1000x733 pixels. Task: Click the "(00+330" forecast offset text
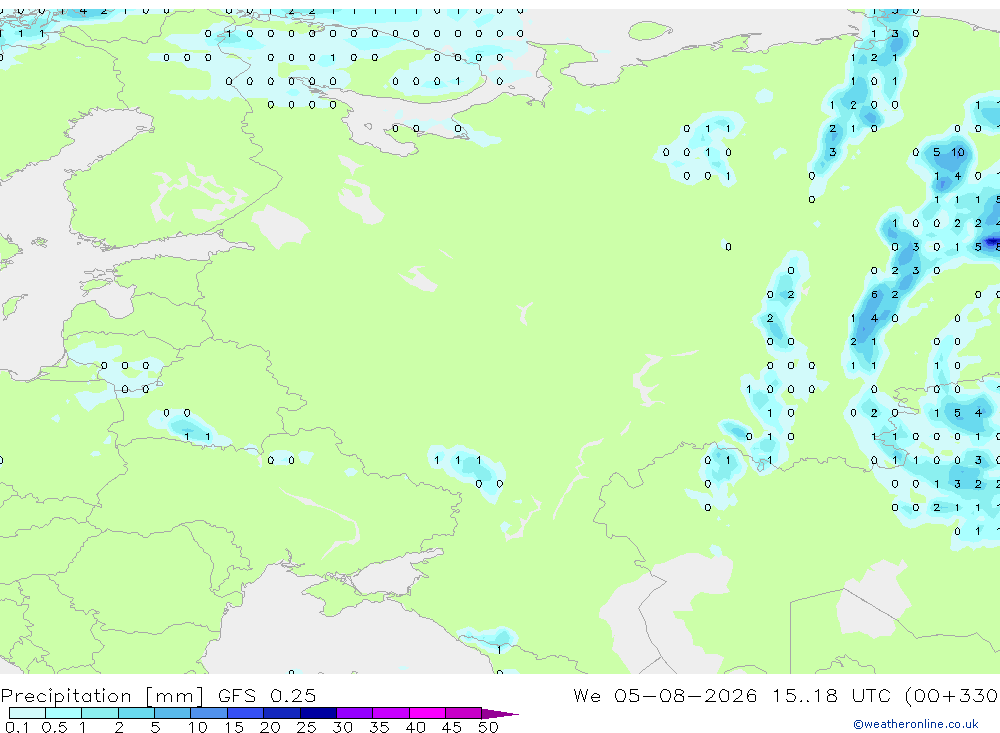[951, 695]
